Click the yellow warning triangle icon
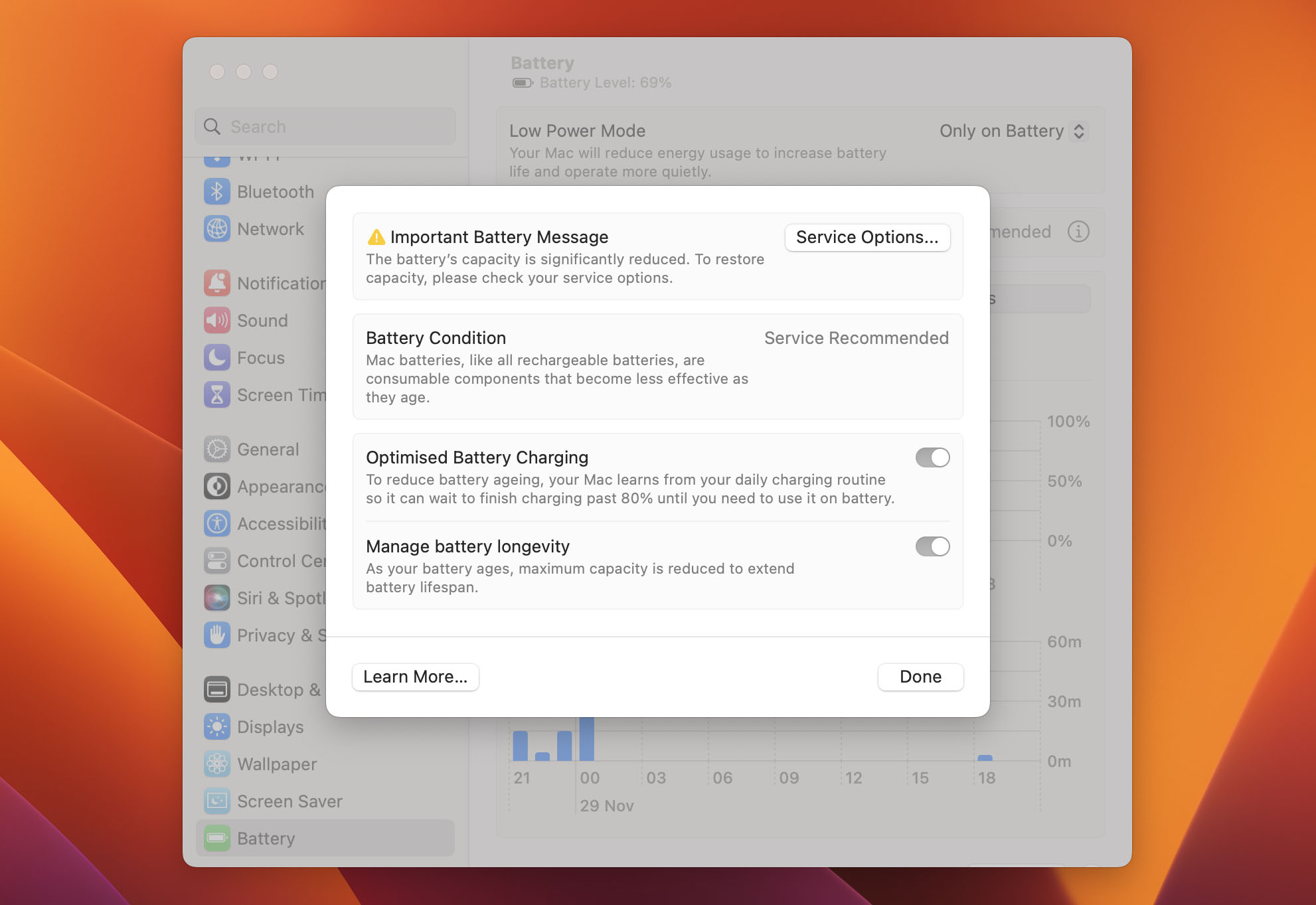This screenshot has width=1316, height=905. tap(376, 237)
